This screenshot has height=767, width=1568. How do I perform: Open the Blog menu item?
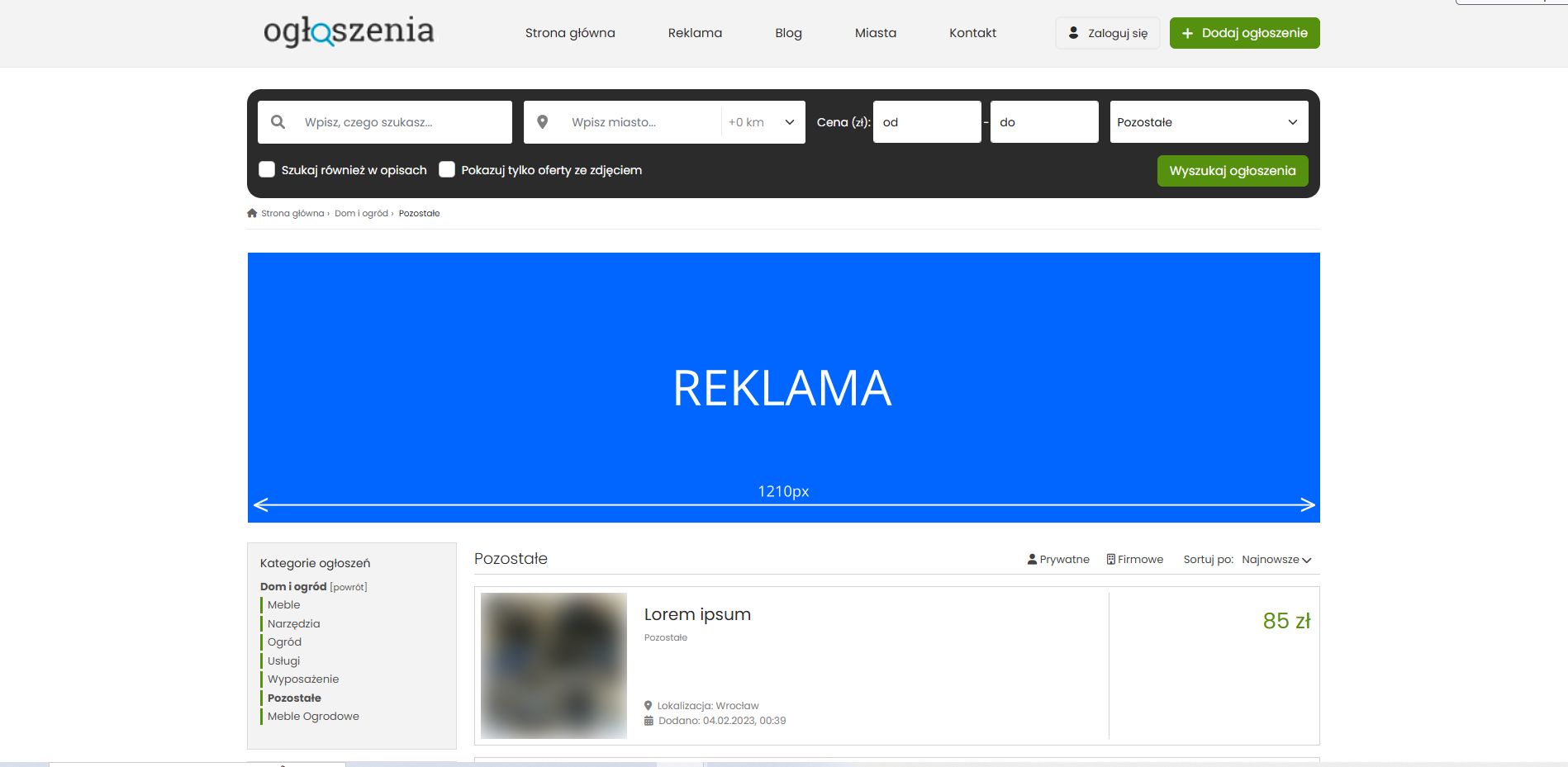pos(788,33)
